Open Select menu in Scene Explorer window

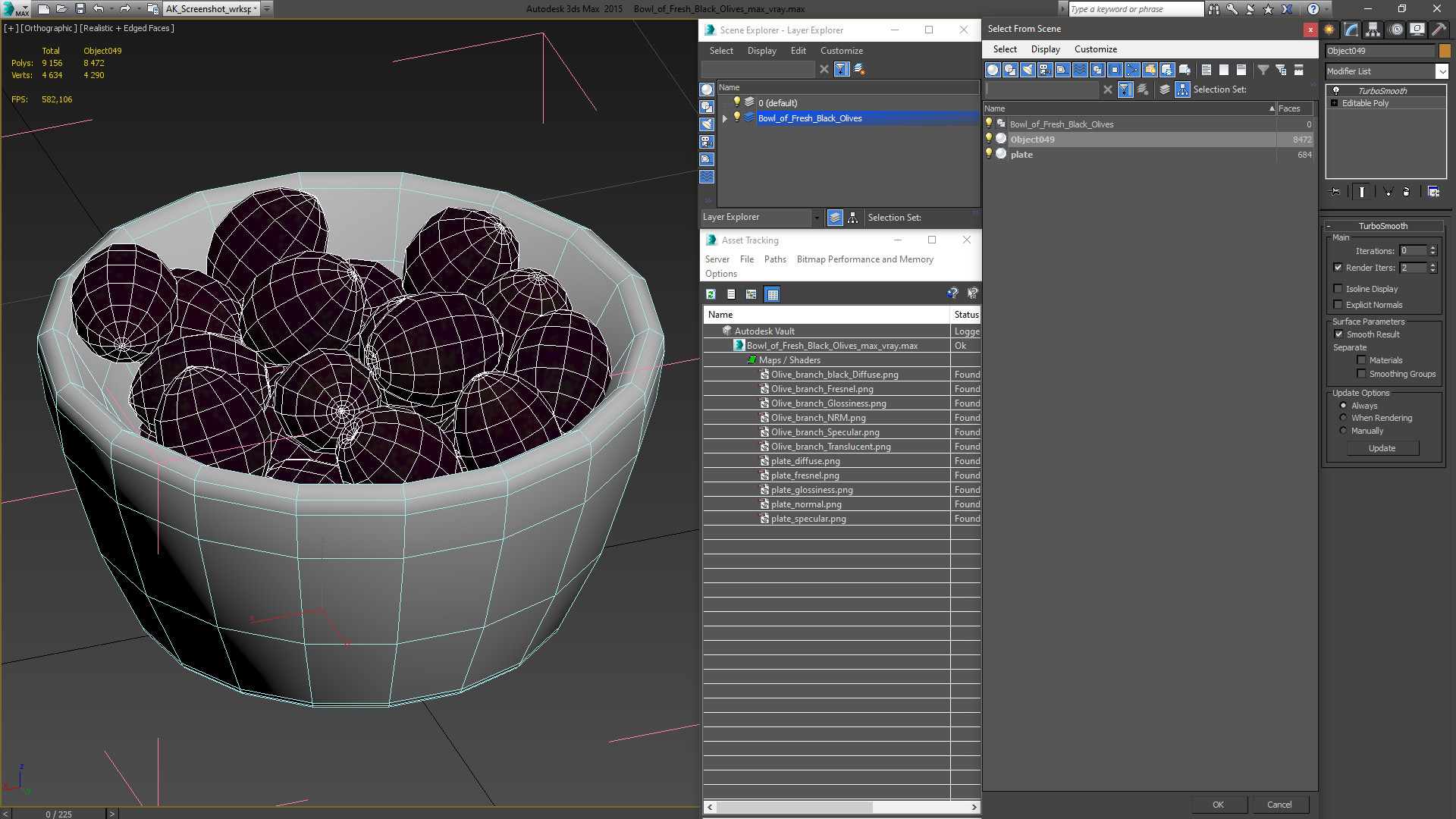721,51
